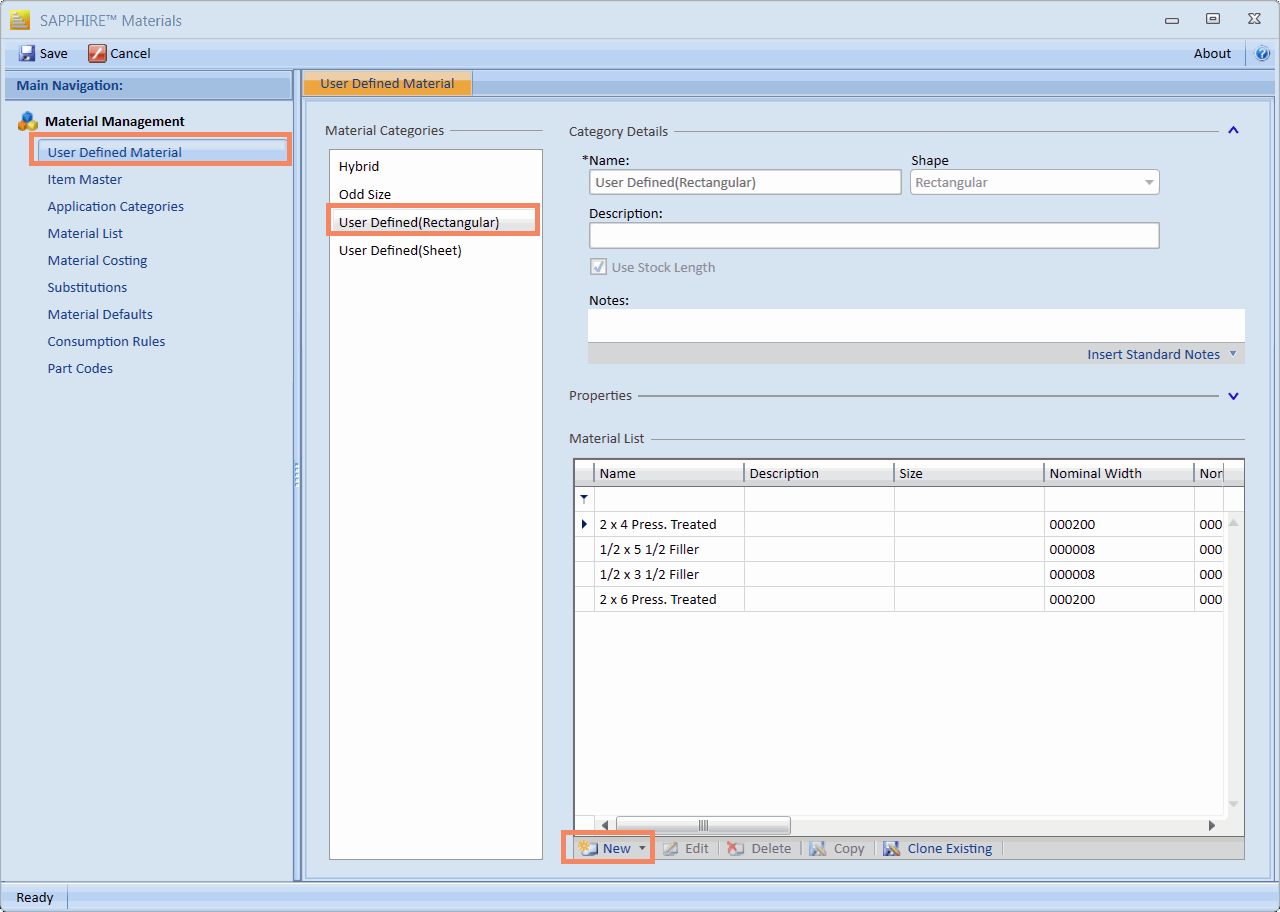The image size is (1280, 912).
Task: Sort by the Size column header
Action: (969, 473)
